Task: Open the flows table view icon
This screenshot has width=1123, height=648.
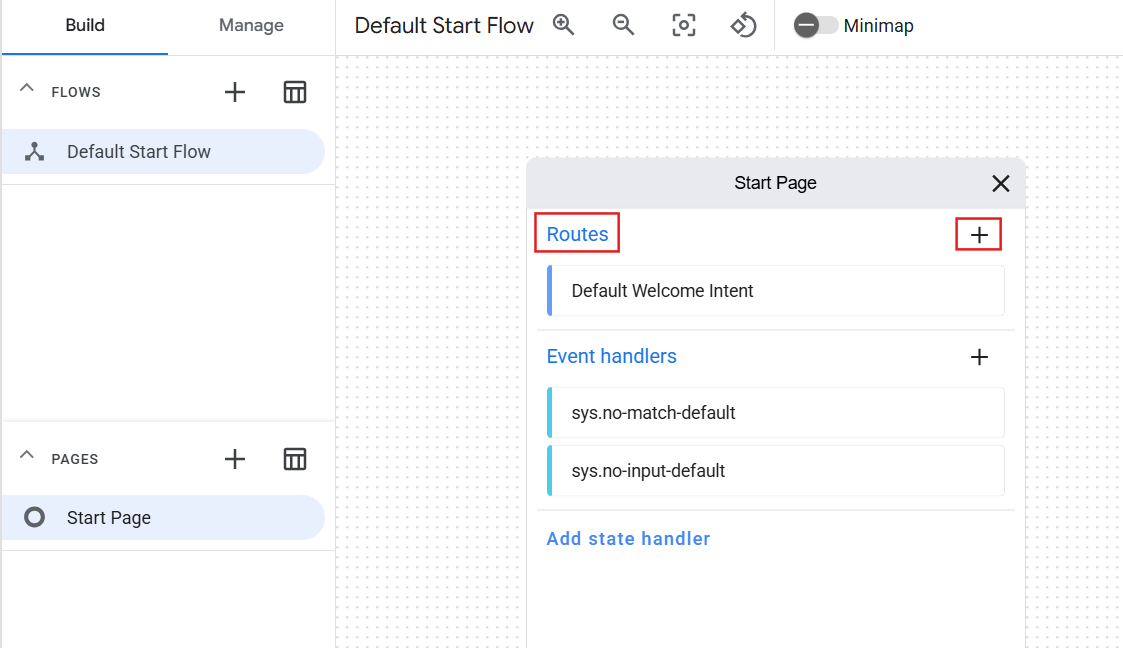Action: (294, 92)
